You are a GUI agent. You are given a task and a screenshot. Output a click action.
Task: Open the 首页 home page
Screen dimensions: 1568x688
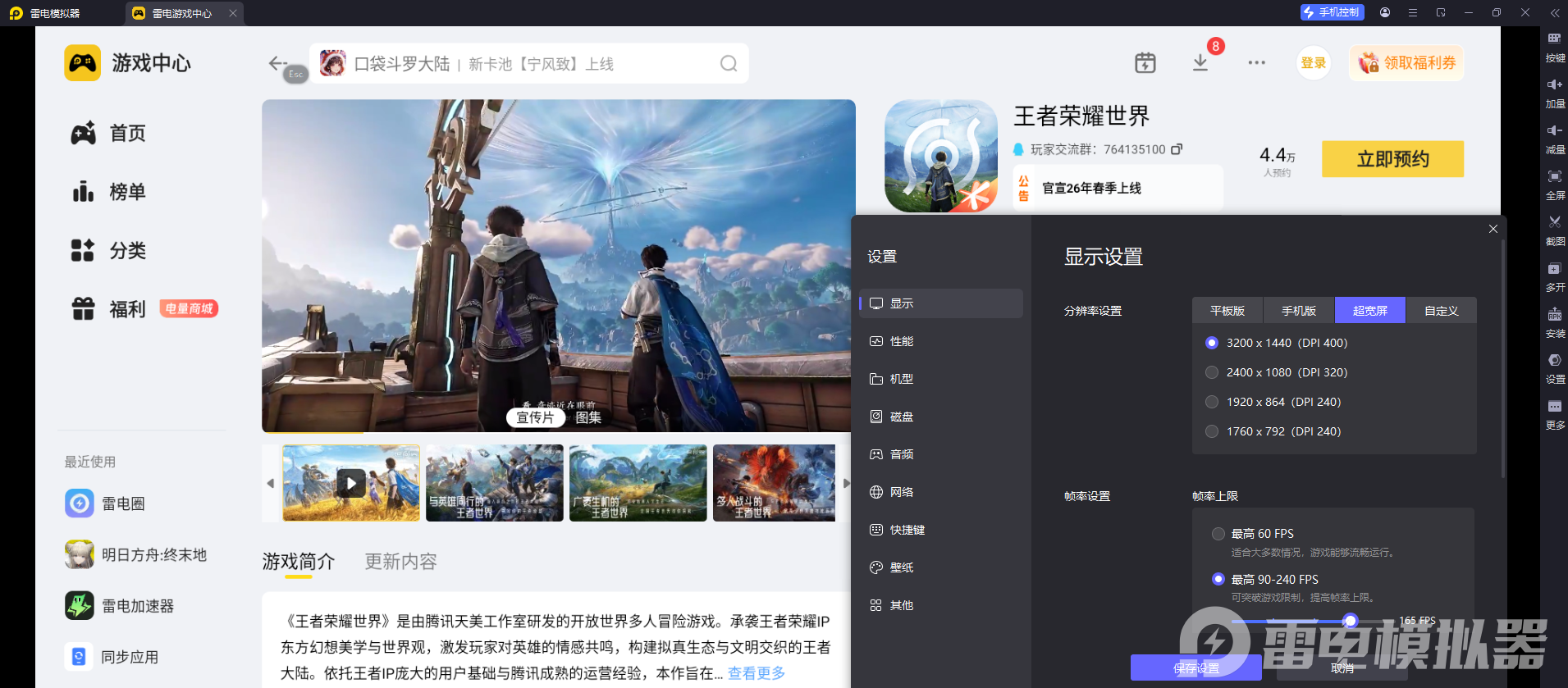pos(108,133)
